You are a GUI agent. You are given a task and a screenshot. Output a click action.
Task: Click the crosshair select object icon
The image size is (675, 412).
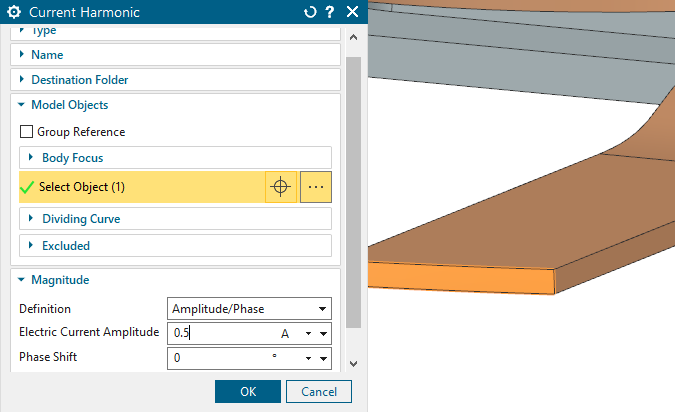(281, 187)
